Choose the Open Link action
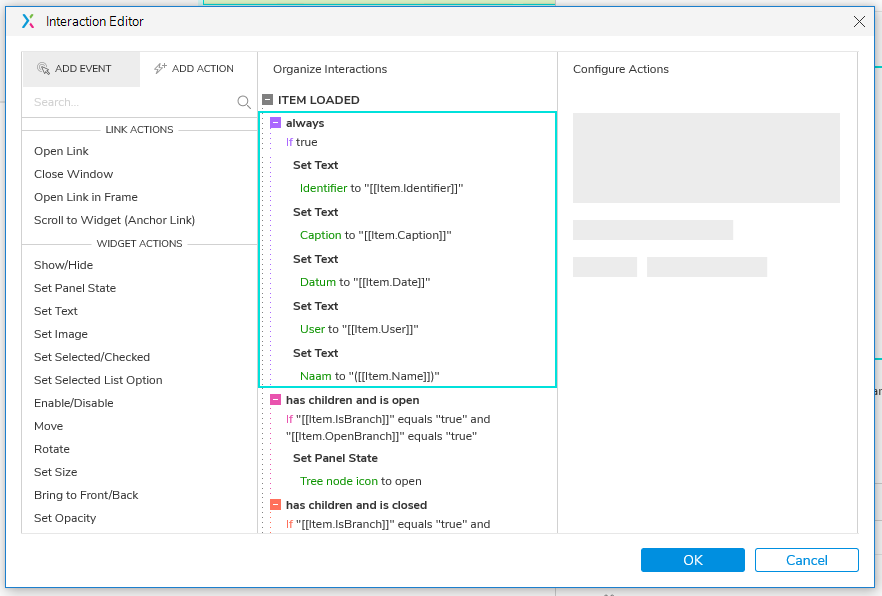 point(61,151)
